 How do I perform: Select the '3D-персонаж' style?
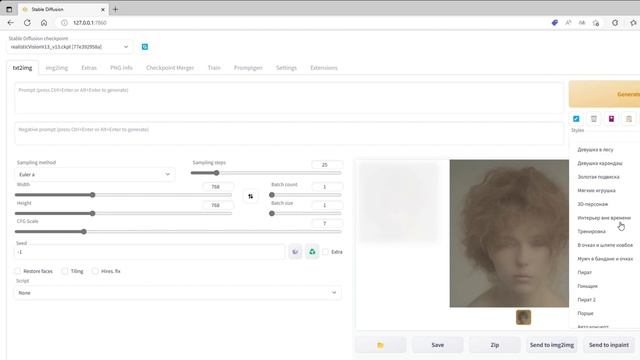(593, 204)
